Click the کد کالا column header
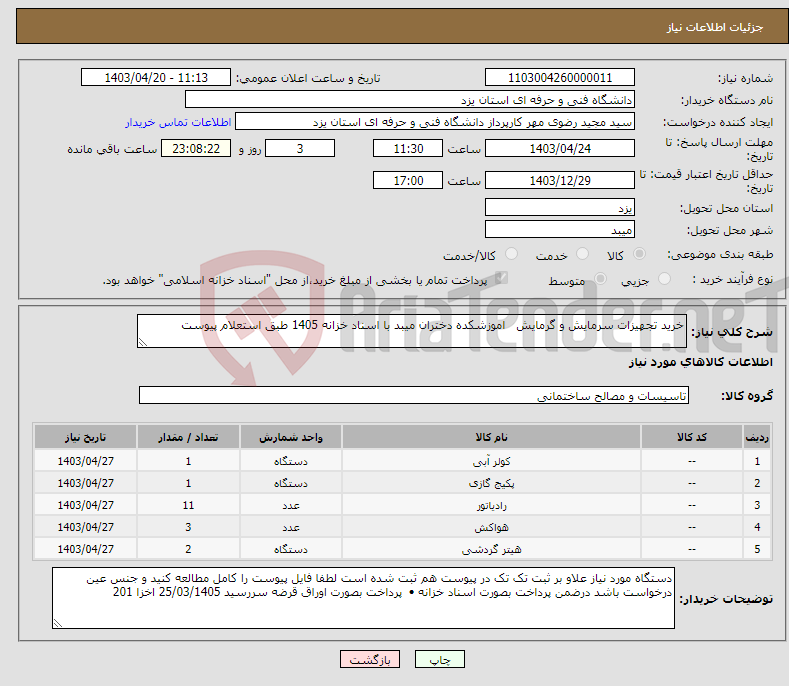The height and width of the screenshot is (686, 789). pyautogui.click(x=691, y=437)
